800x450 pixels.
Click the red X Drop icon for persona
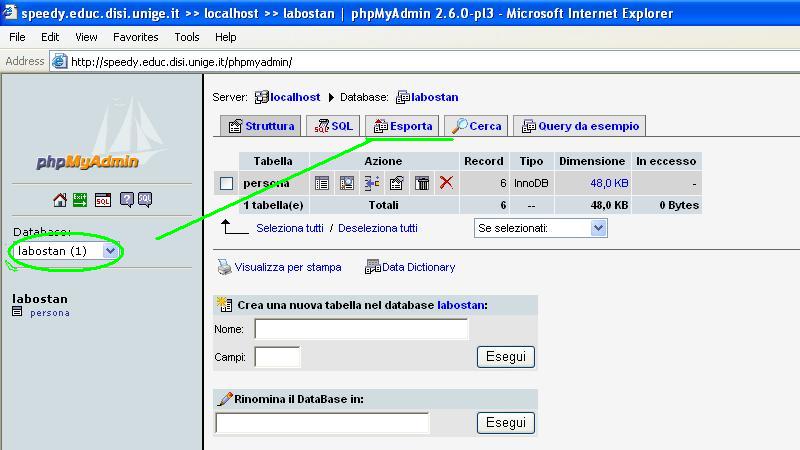[446, 183]
